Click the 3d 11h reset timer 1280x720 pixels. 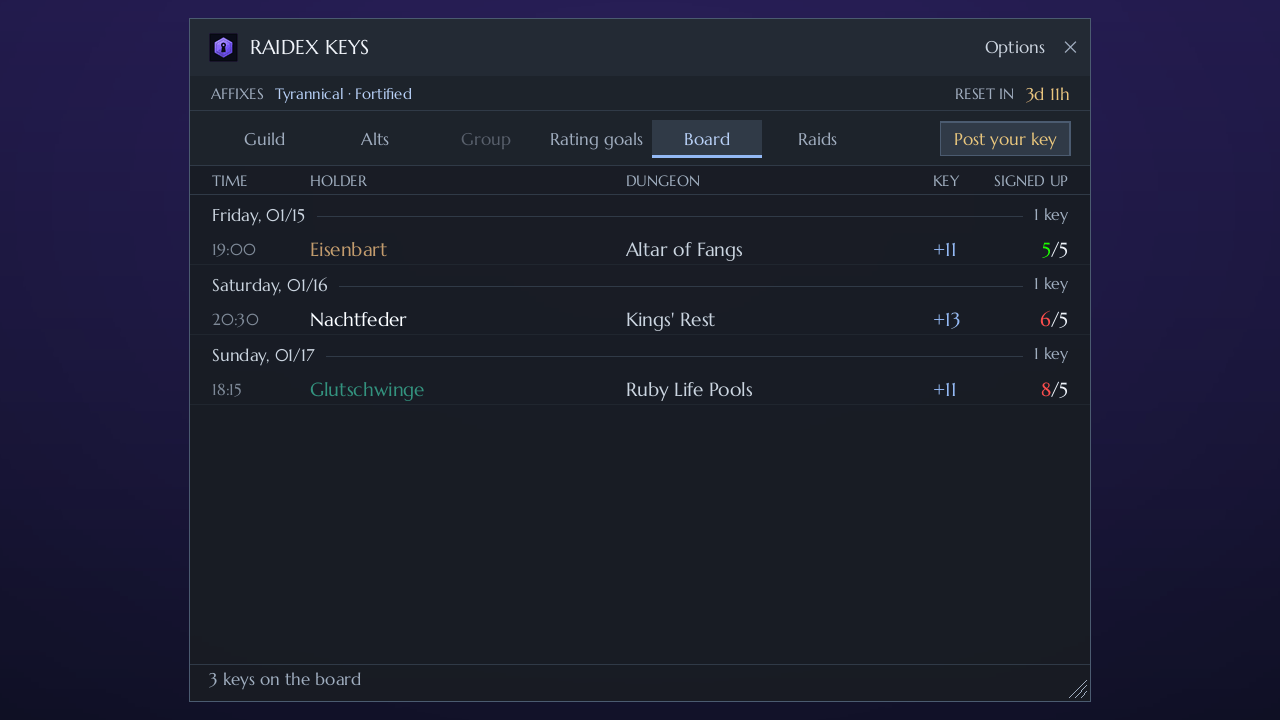[x=1047, y=94]
